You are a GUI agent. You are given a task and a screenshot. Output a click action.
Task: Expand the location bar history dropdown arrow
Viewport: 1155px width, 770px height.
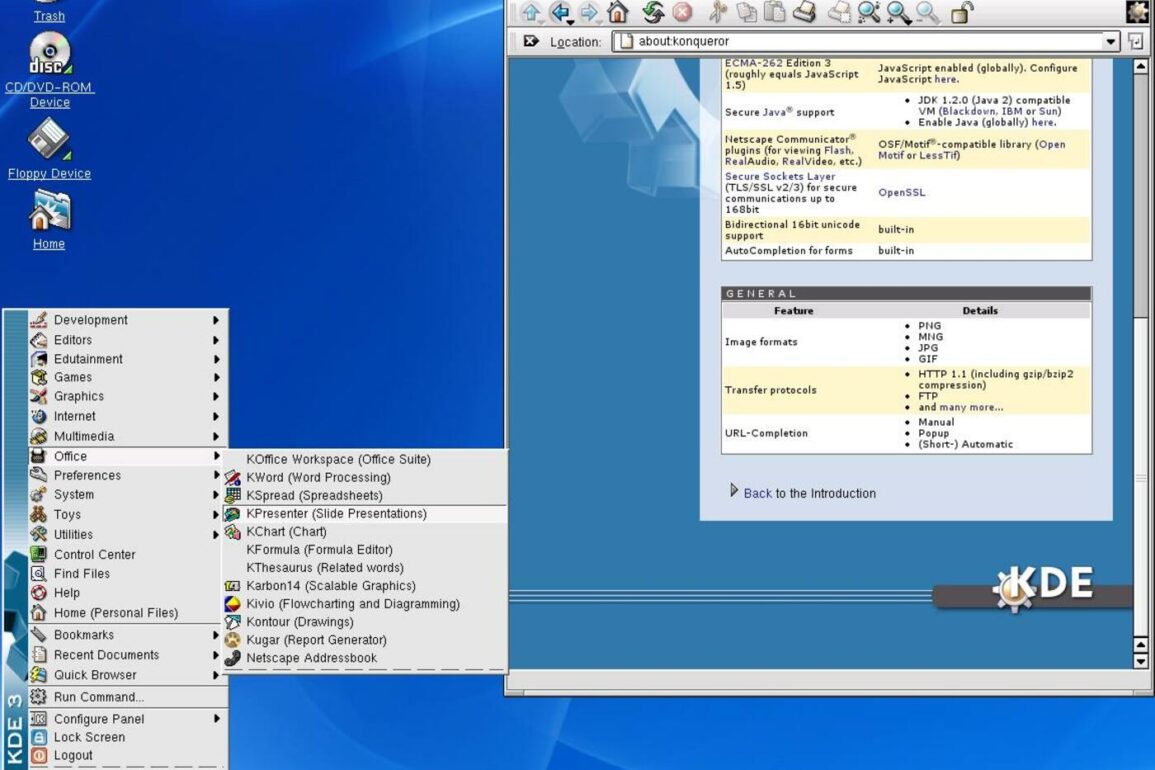(1110, 42)
